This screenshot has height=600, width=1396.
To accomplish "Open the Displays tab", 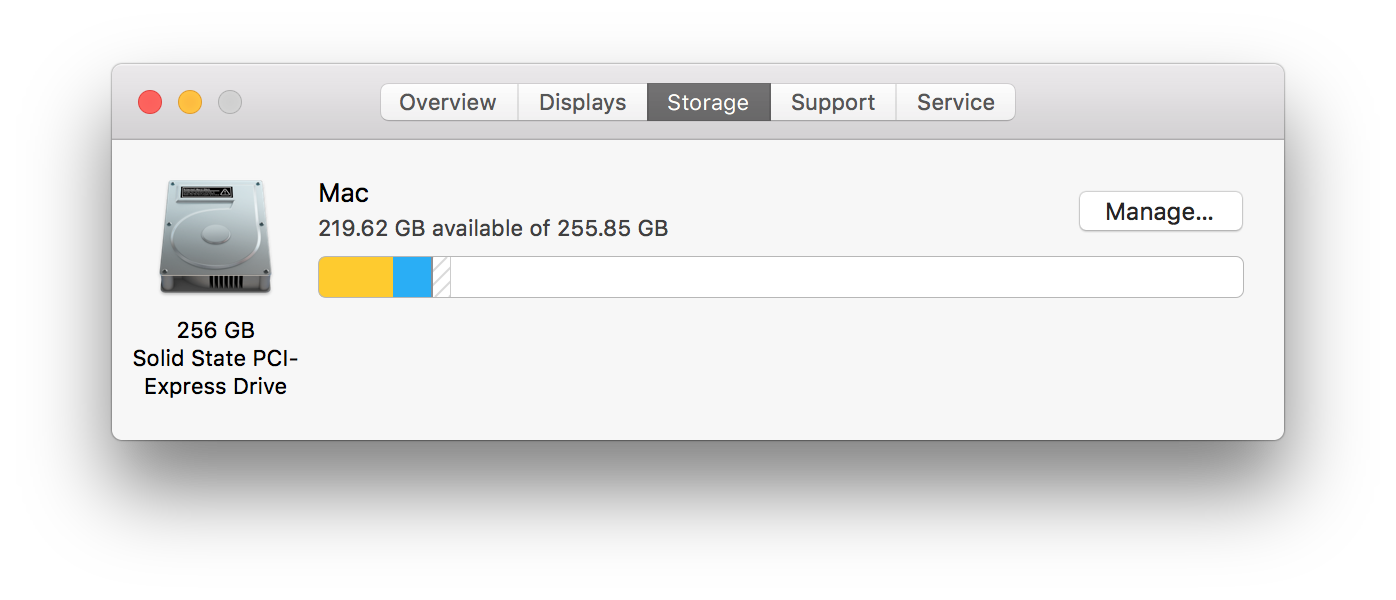I will coord(582,102).
